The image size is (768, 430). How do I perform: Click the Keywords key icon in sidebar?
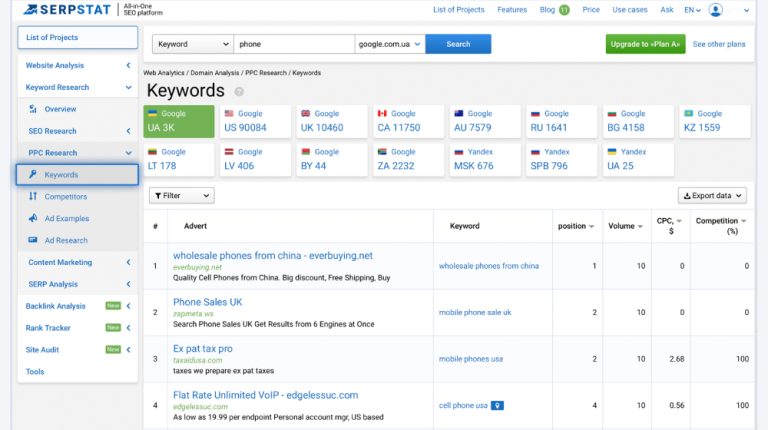coord(33,174)
